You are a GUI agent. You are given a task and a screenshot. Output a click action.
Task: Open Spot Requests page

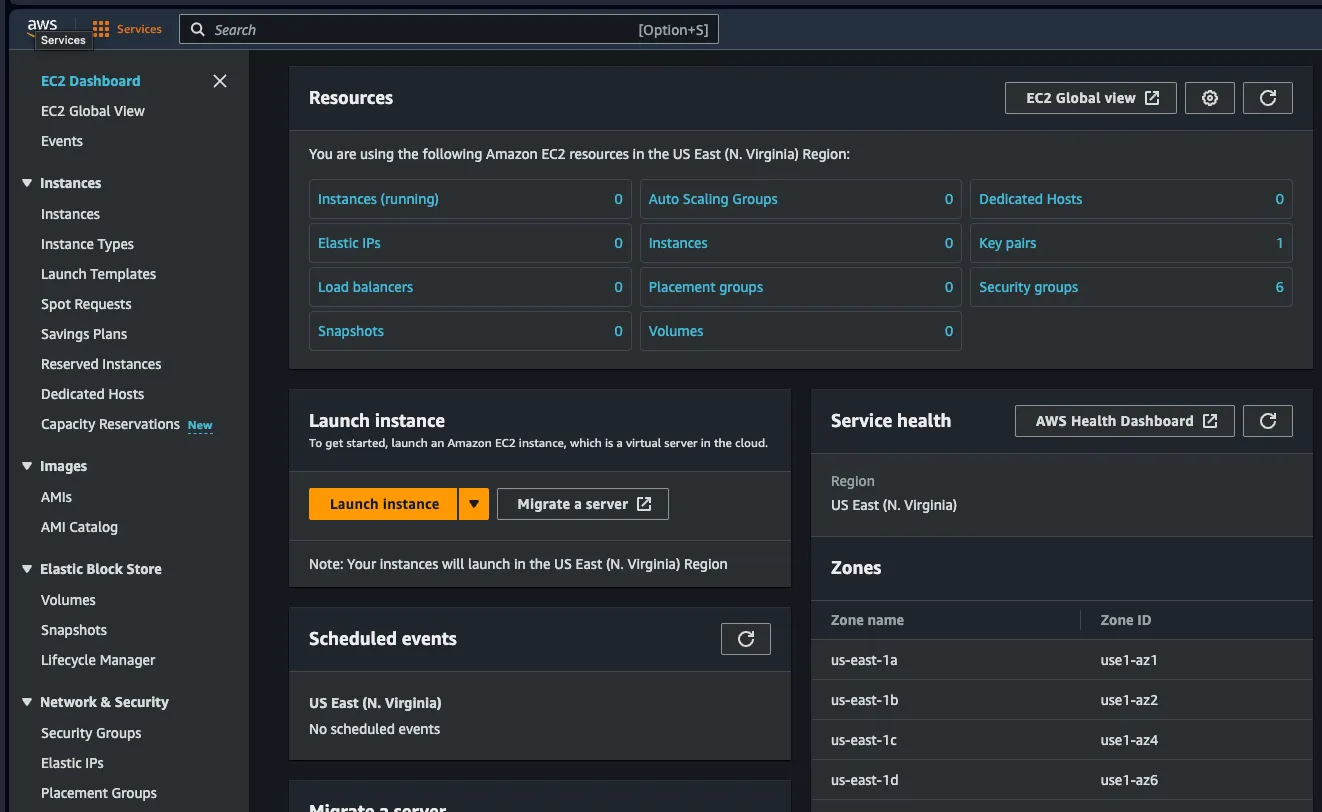pyautogui.click(x=86, y=304)
